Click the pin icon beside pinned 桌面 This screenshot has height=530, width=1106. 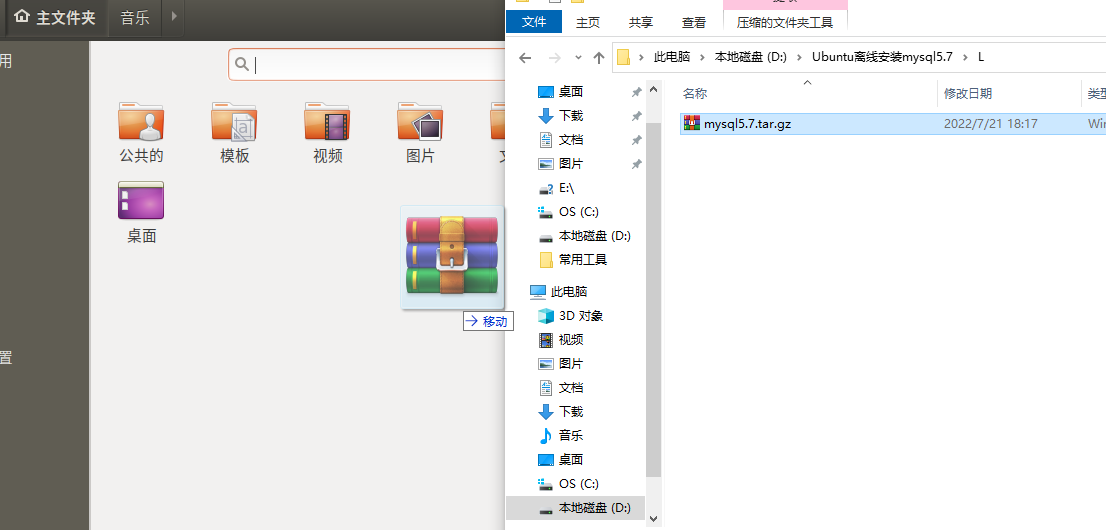pos(636,92)
